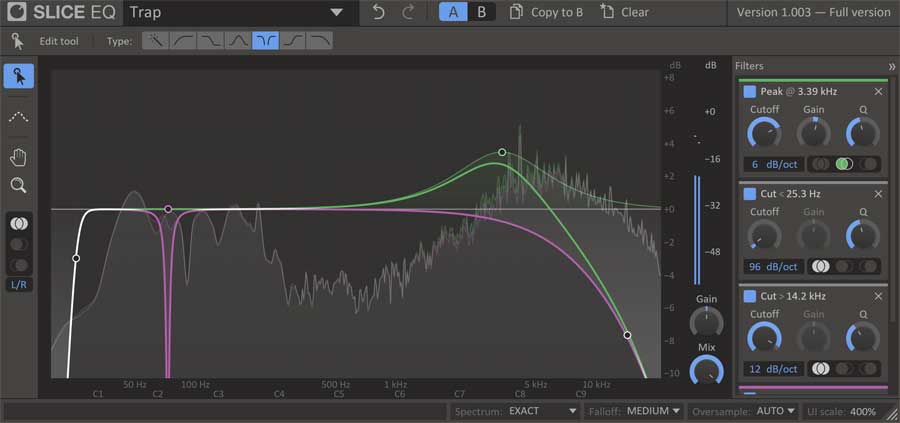Set the Peak filter to its middle channel mode

coord(844,164)
